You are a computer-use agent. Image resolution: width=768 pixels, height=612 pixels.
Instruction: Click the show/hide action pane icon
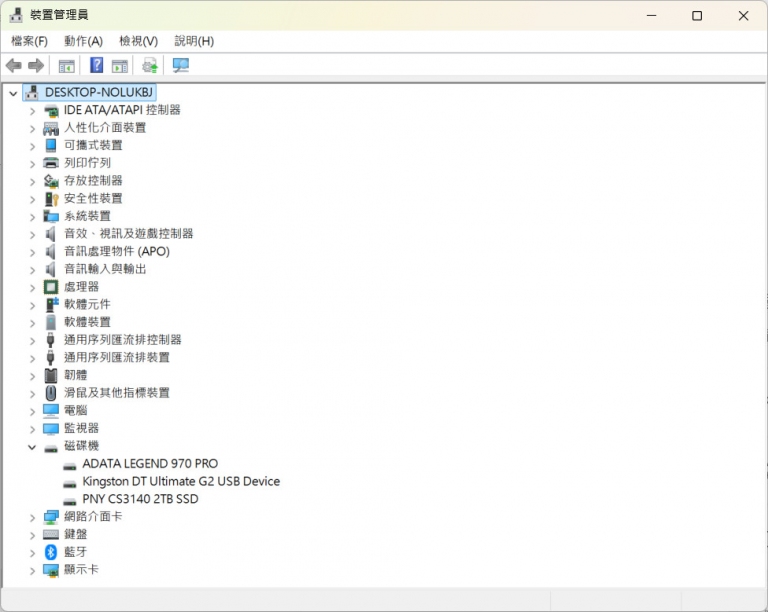pos(120,66)
